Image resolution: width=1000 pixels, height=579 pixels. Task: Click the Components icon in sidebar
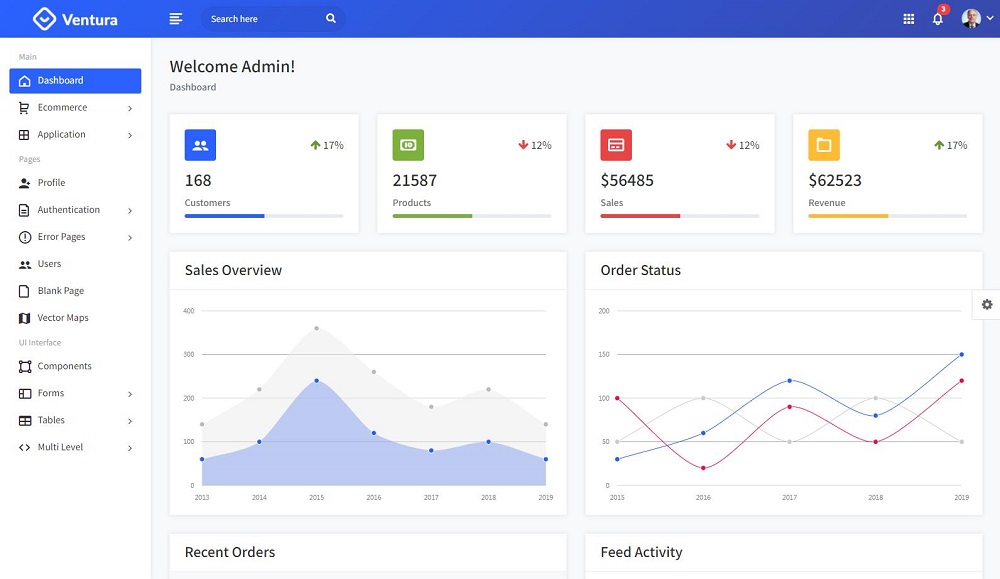[24, 367]
